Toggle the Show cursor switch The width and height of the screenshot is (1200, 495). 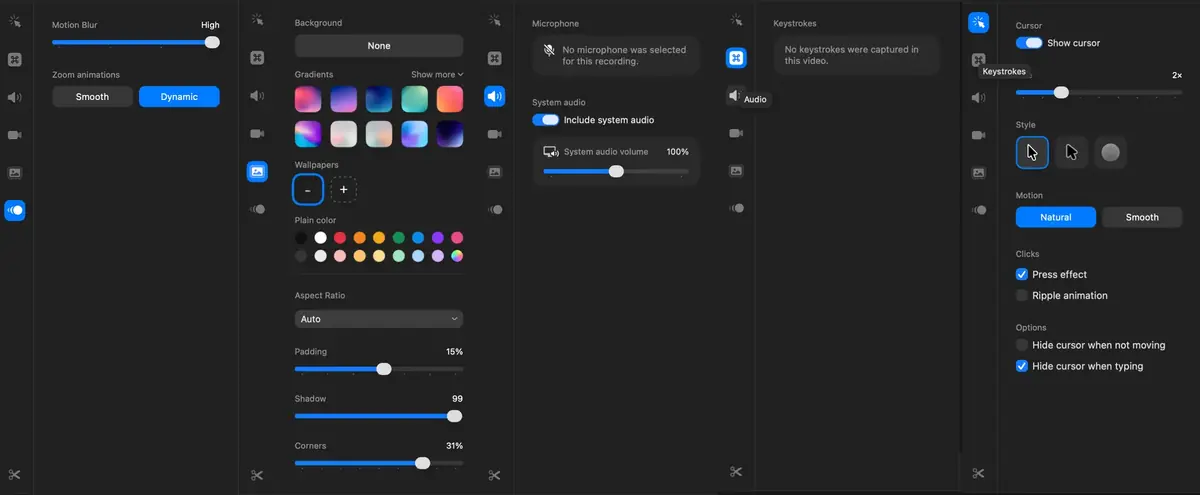click(x=1029, y=43)
